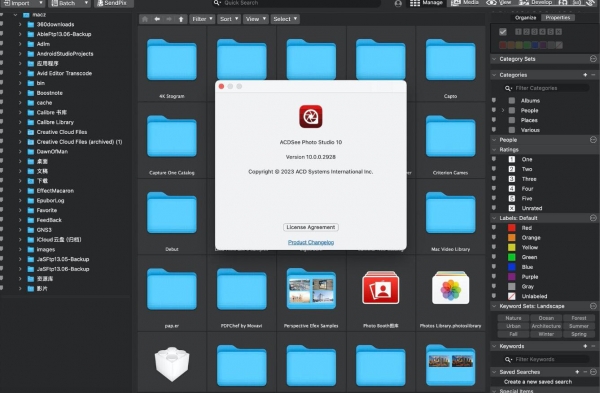Clear rating with the X box icon

point(559,32)
